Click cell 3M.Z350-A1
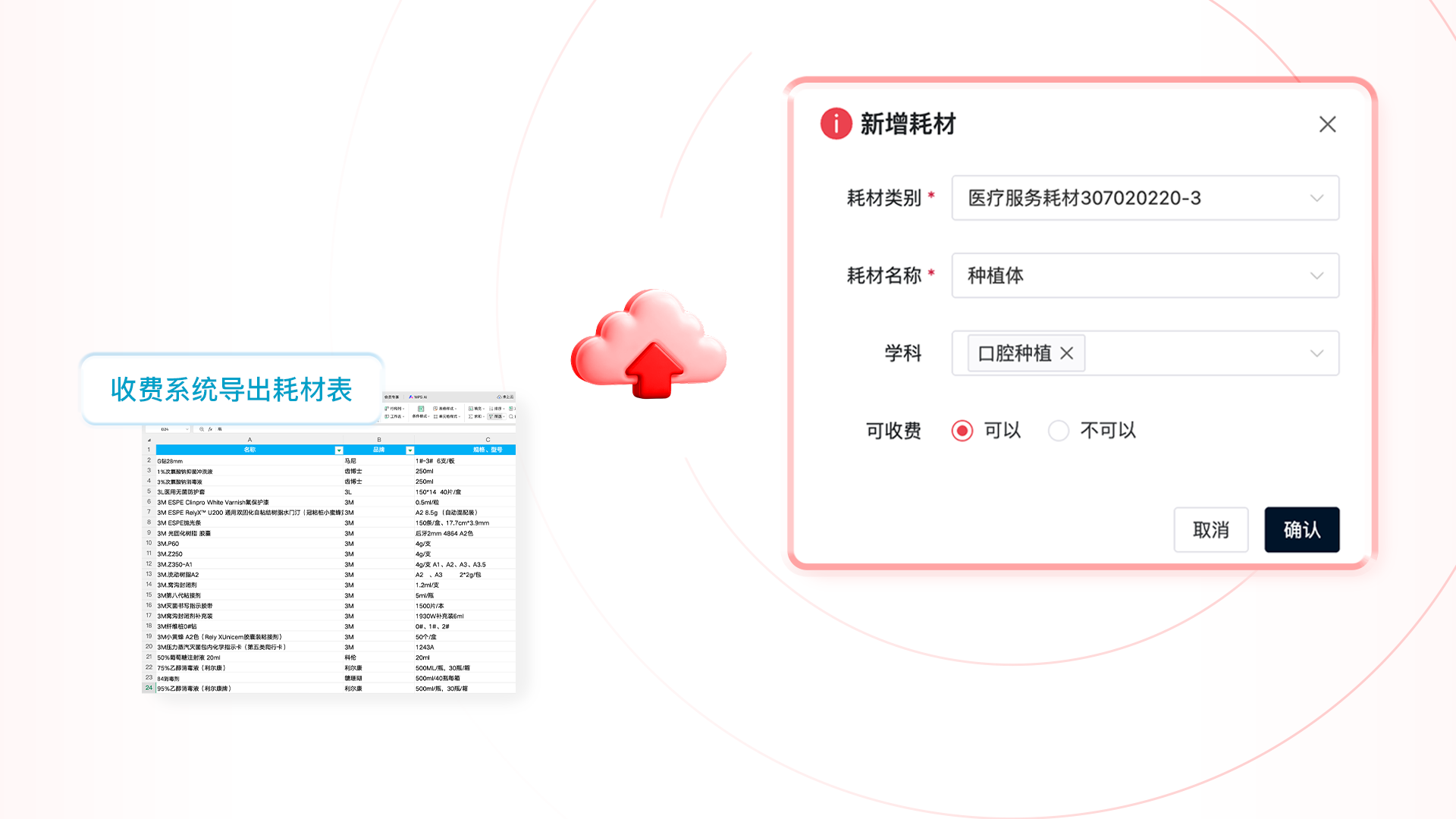1456x819 pixels. [249, 565]
